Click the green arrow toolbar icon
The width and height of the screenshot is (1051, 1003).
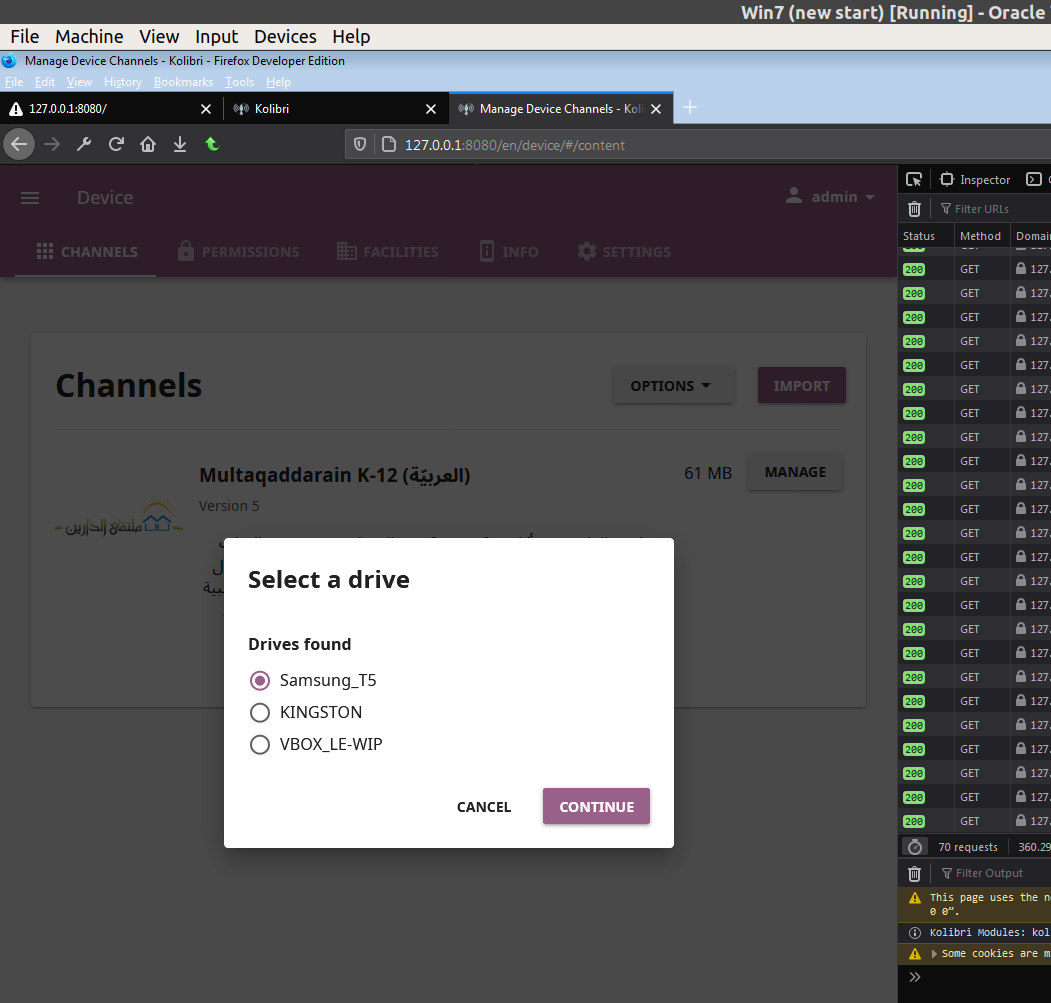(x=212, y=144)
